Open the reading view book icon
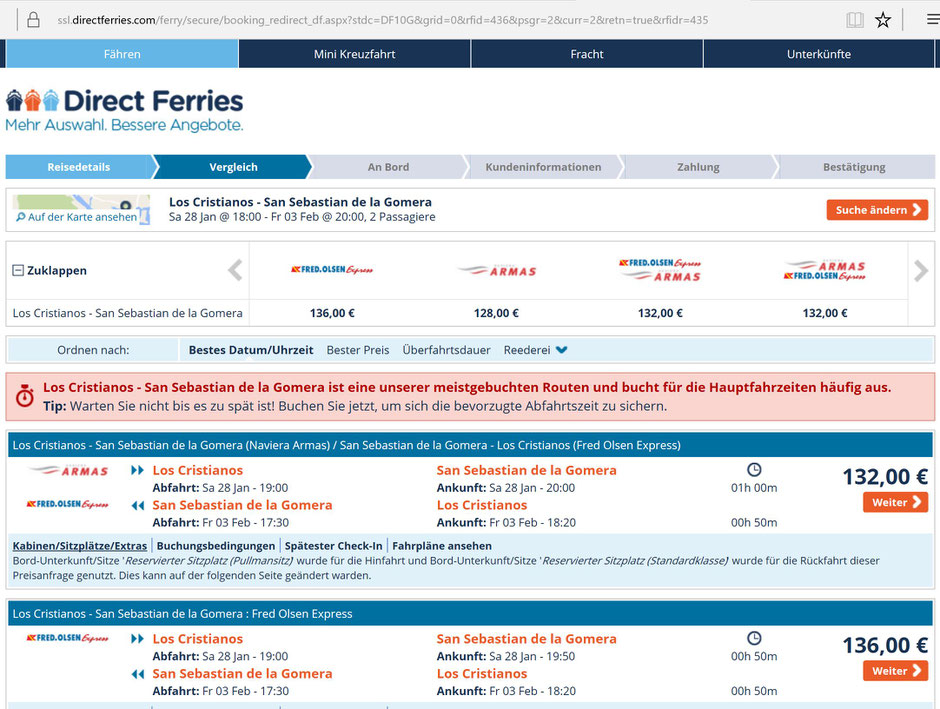 [x=854, y=20]
